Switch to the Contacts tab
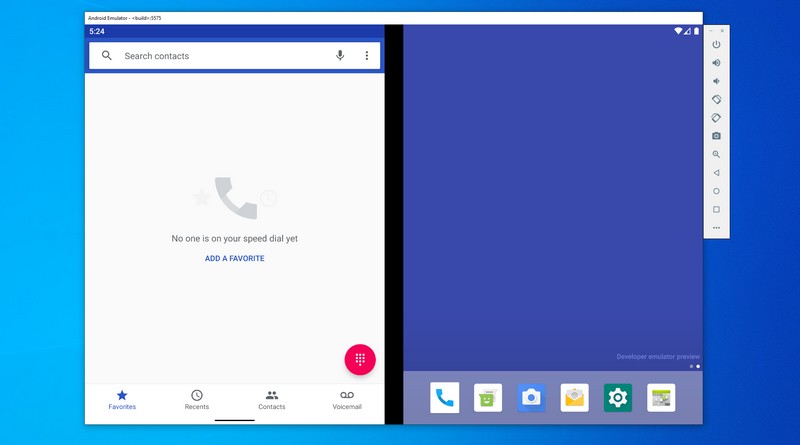Image resolution: width=800 pixels, height=445 pixels. (271, 400)
